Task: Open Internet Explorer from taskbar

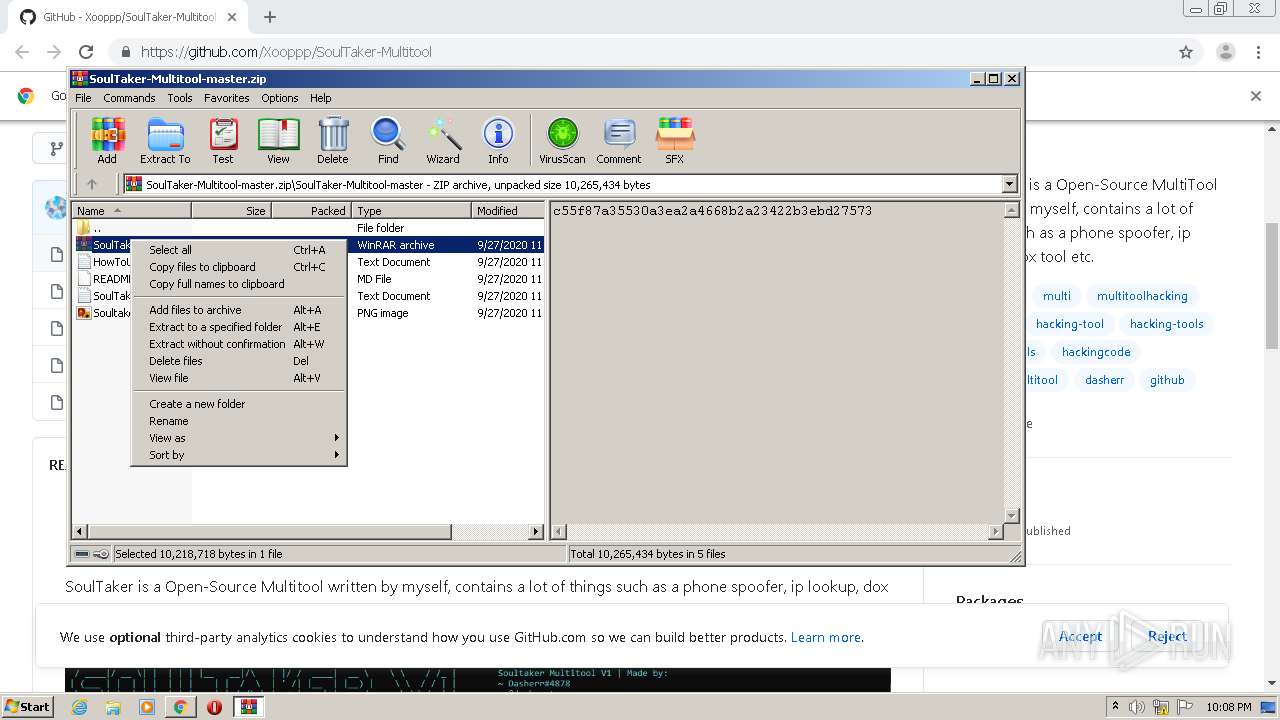Action: [79, 707]
